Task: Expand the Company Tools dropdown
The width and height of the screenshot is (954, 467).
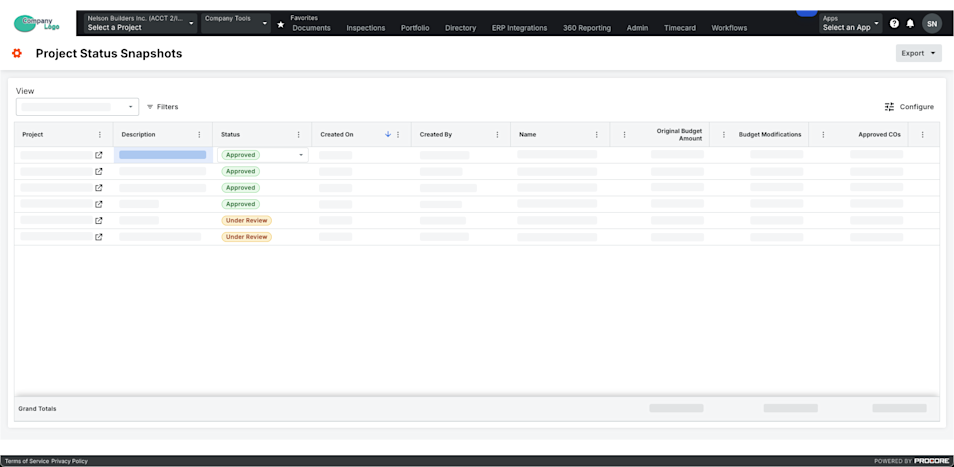Action: click(x=236, y=23)
